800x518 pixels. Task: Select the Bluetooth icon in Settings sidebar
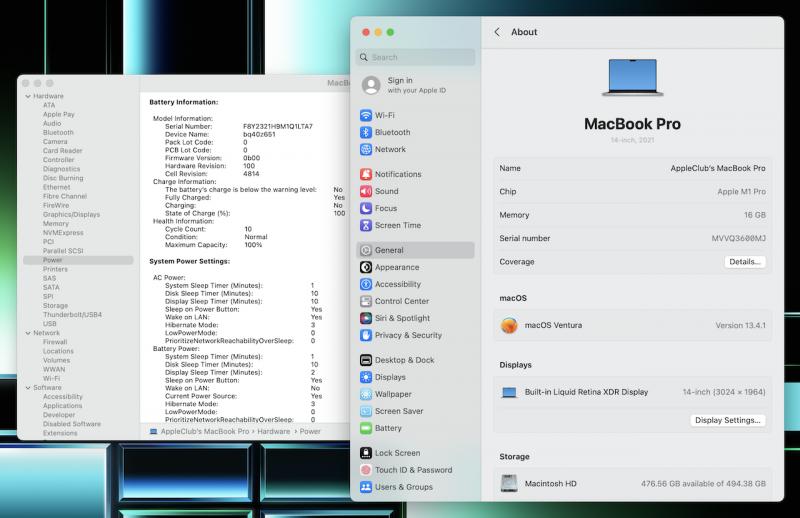point(366,132)
